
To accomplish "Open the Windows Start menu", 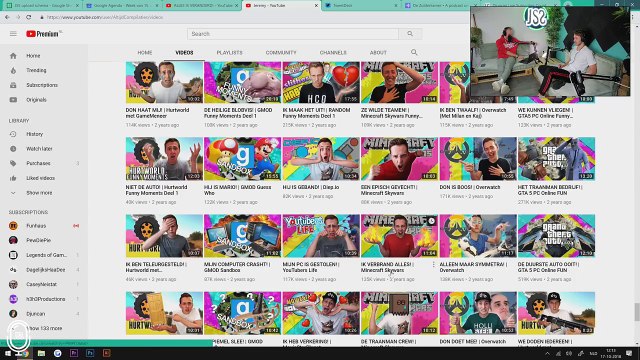I will coord(7,353).
